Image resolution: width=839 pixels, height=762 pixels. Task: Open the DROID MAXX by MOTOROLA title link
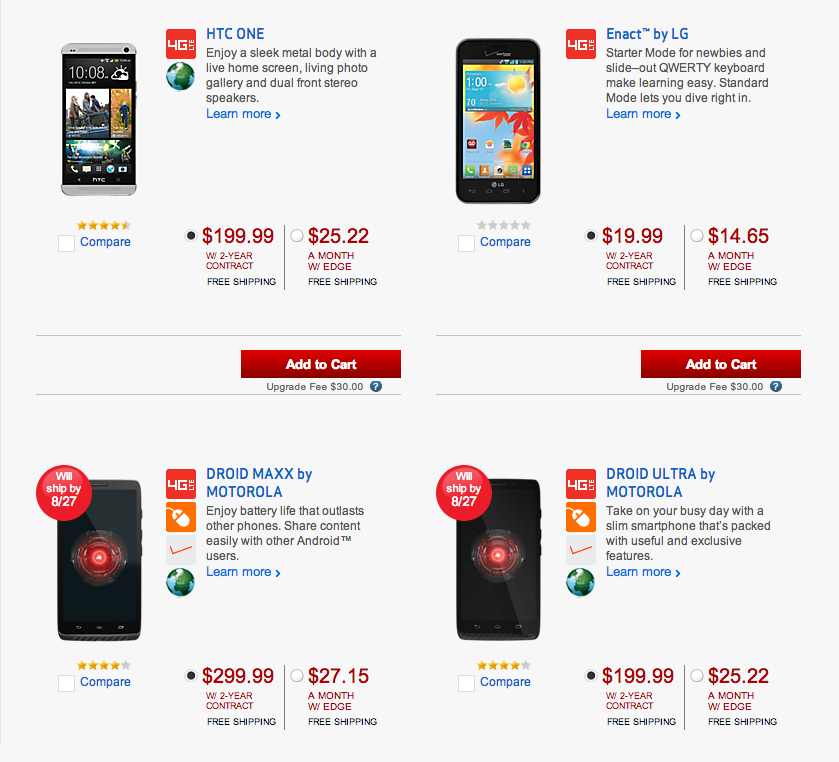click(x=259, y=483)
